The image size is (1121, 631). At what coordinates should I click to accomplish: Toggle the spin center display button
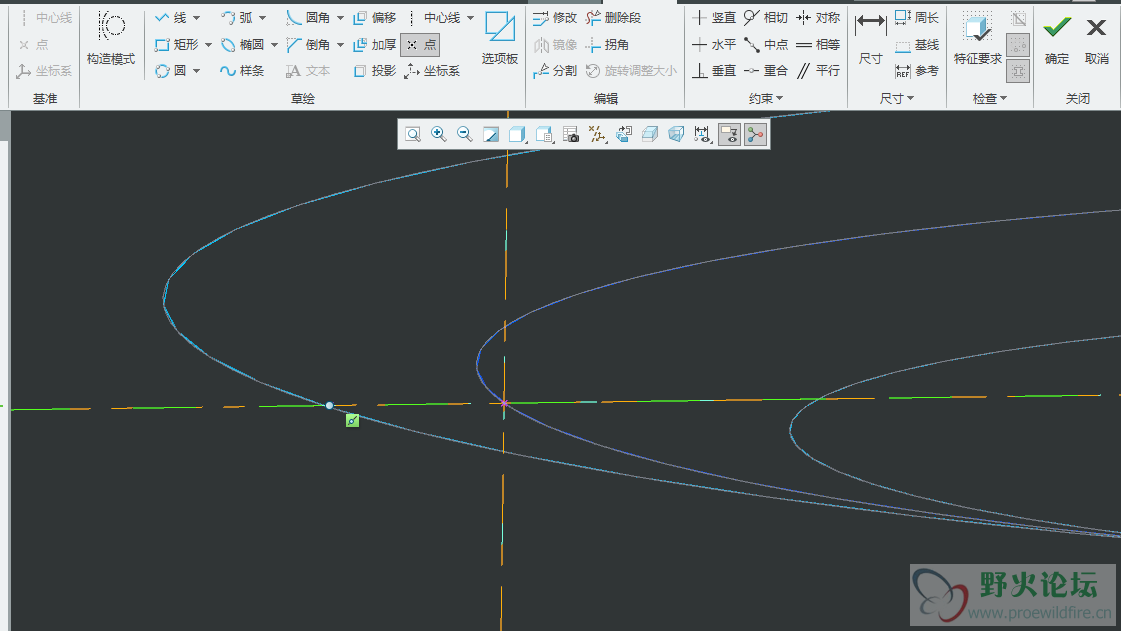755,134
